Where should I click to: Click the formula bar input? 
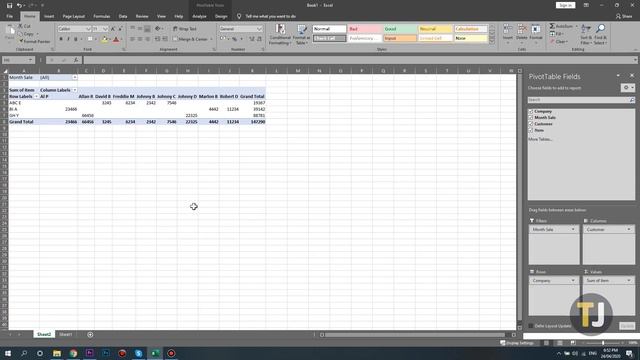coord(359,60)
